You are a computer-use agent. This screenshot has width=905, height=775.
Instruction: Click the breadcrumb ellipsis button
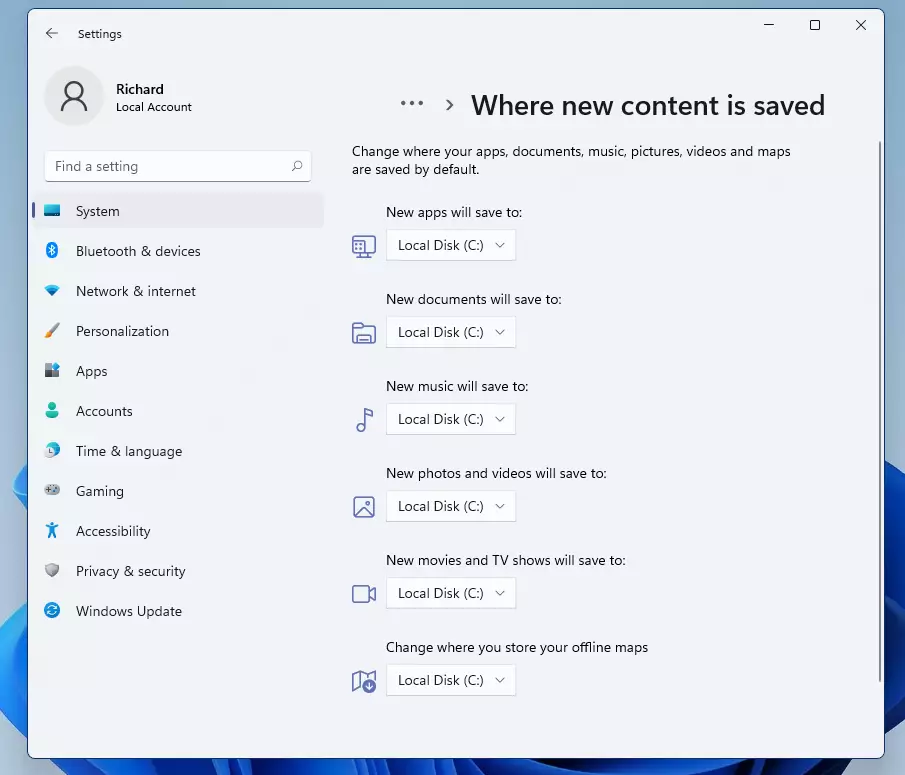(412, 104)
